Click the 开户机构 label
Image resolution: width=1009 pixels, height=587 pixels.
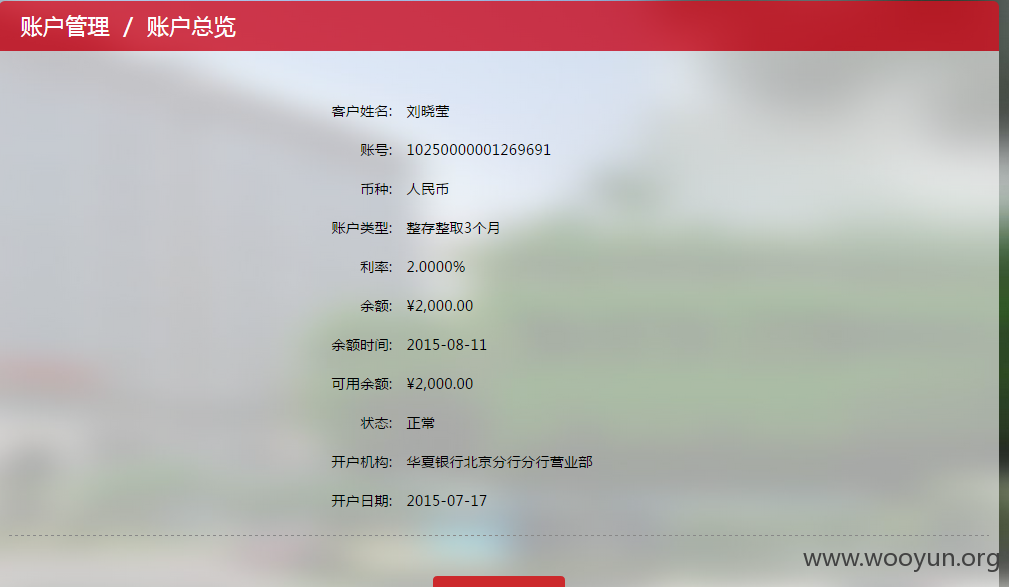pyautogui.click(x=362, y=462)
